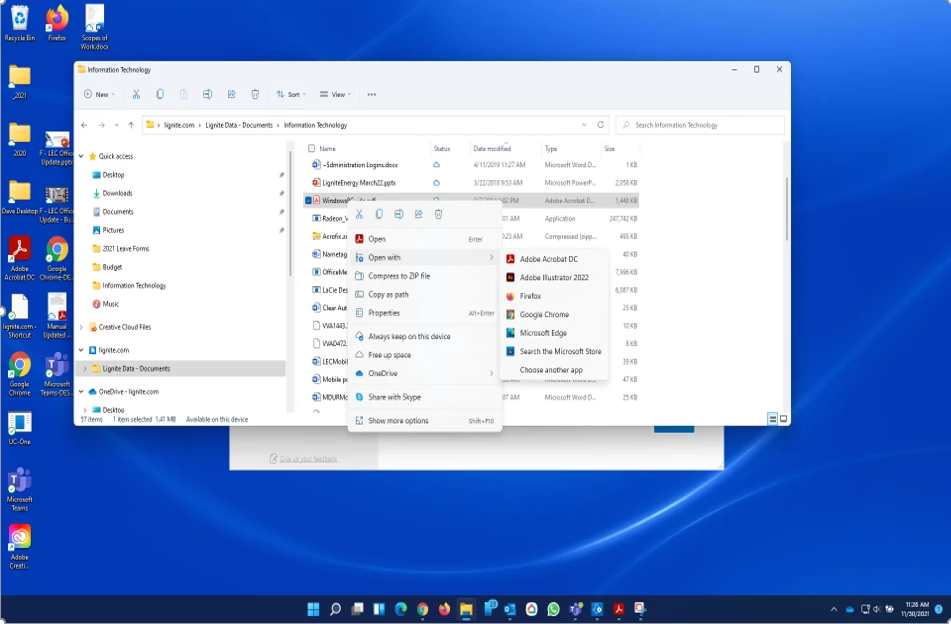Collapse the lignite.com tree node
This screenshot has height=624, width=951.
[x=81, y=350]
